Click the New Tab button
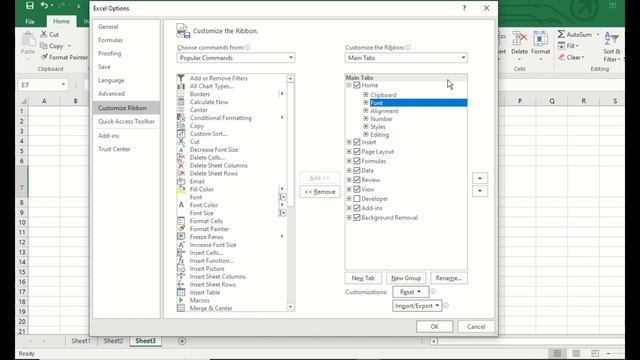 363,278
